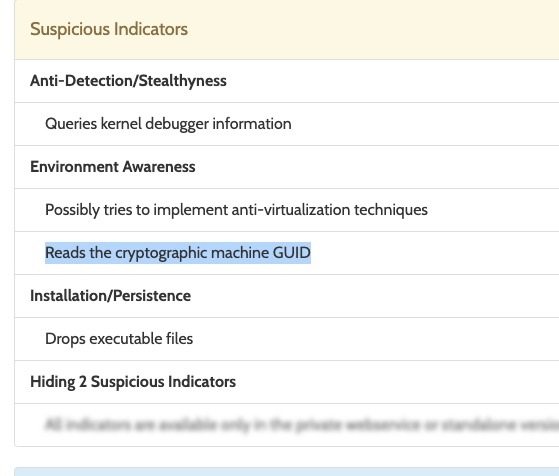Click the word Stealthyness in the first heading
This screenshot has height=476, width=559.
pos(183,81)
